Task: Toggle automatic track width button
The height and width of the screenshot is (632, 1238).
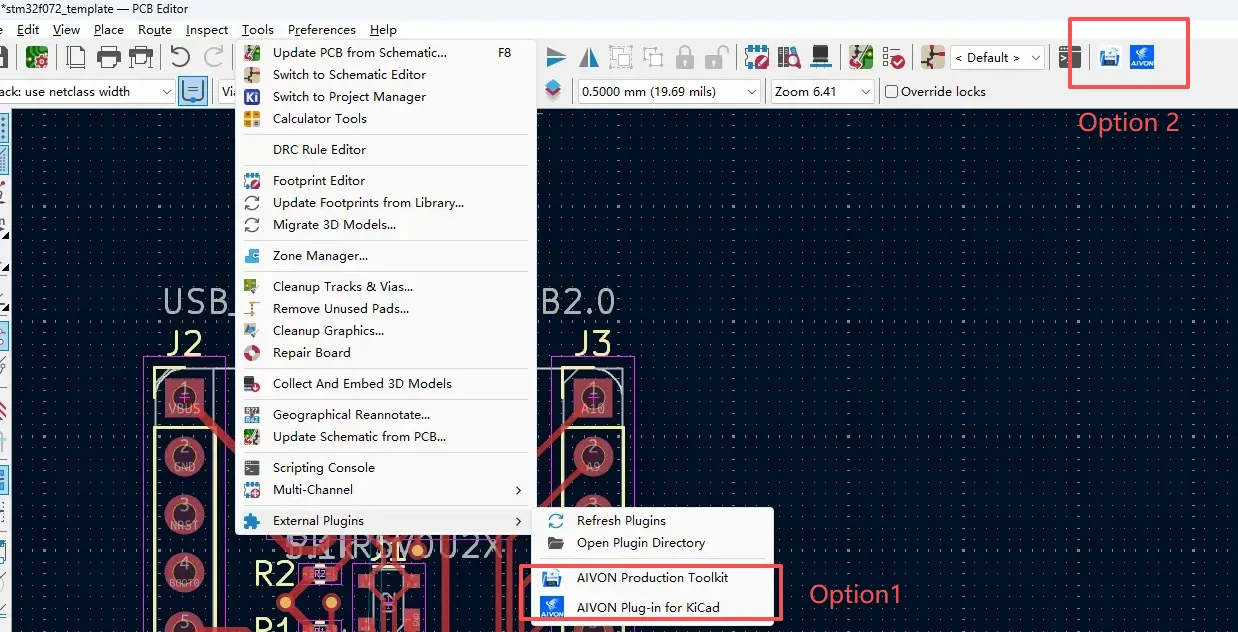Action: click(x=193, y=91)
